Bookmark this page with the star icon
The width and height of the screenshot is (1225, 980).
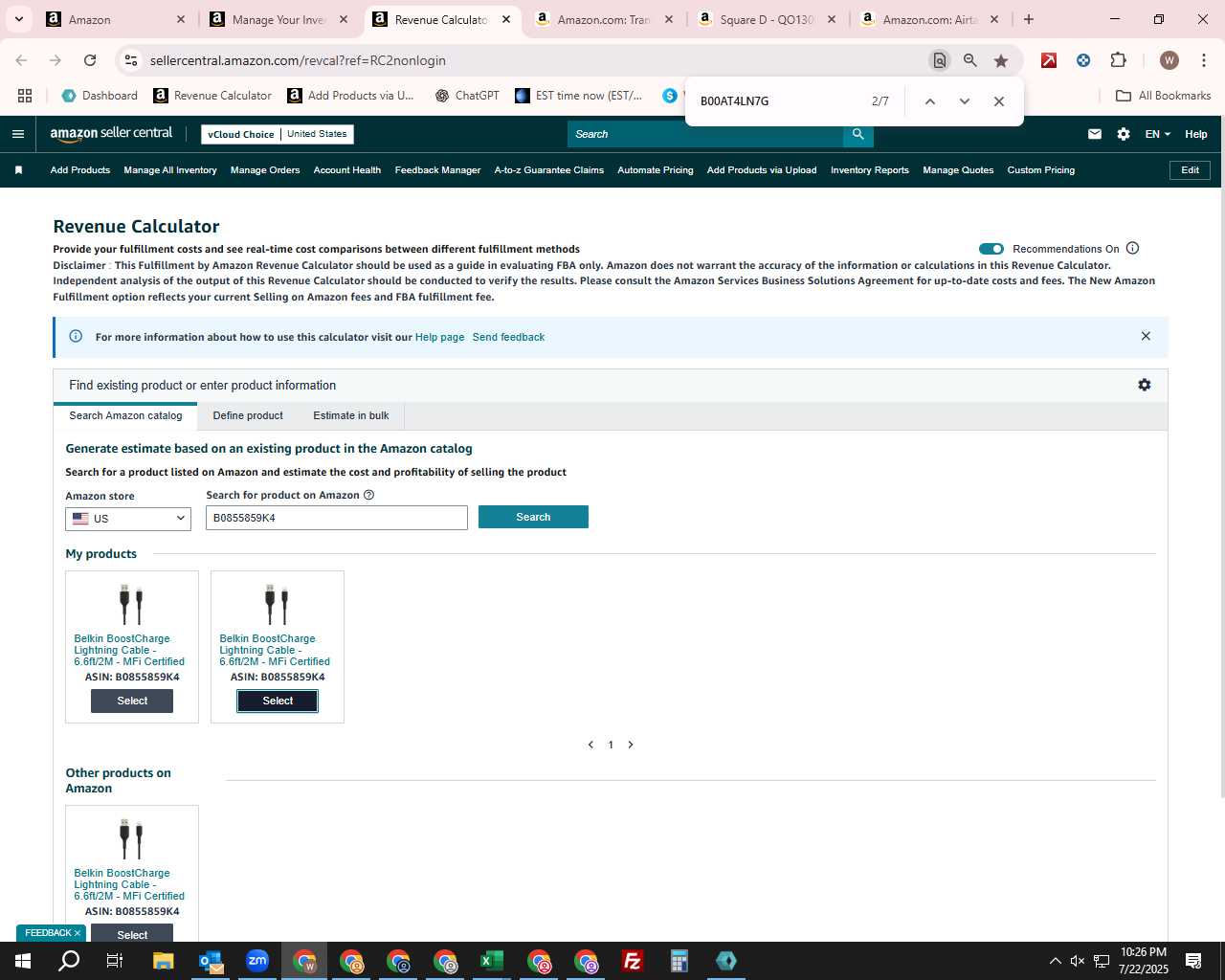click(x=1001, y=60)
